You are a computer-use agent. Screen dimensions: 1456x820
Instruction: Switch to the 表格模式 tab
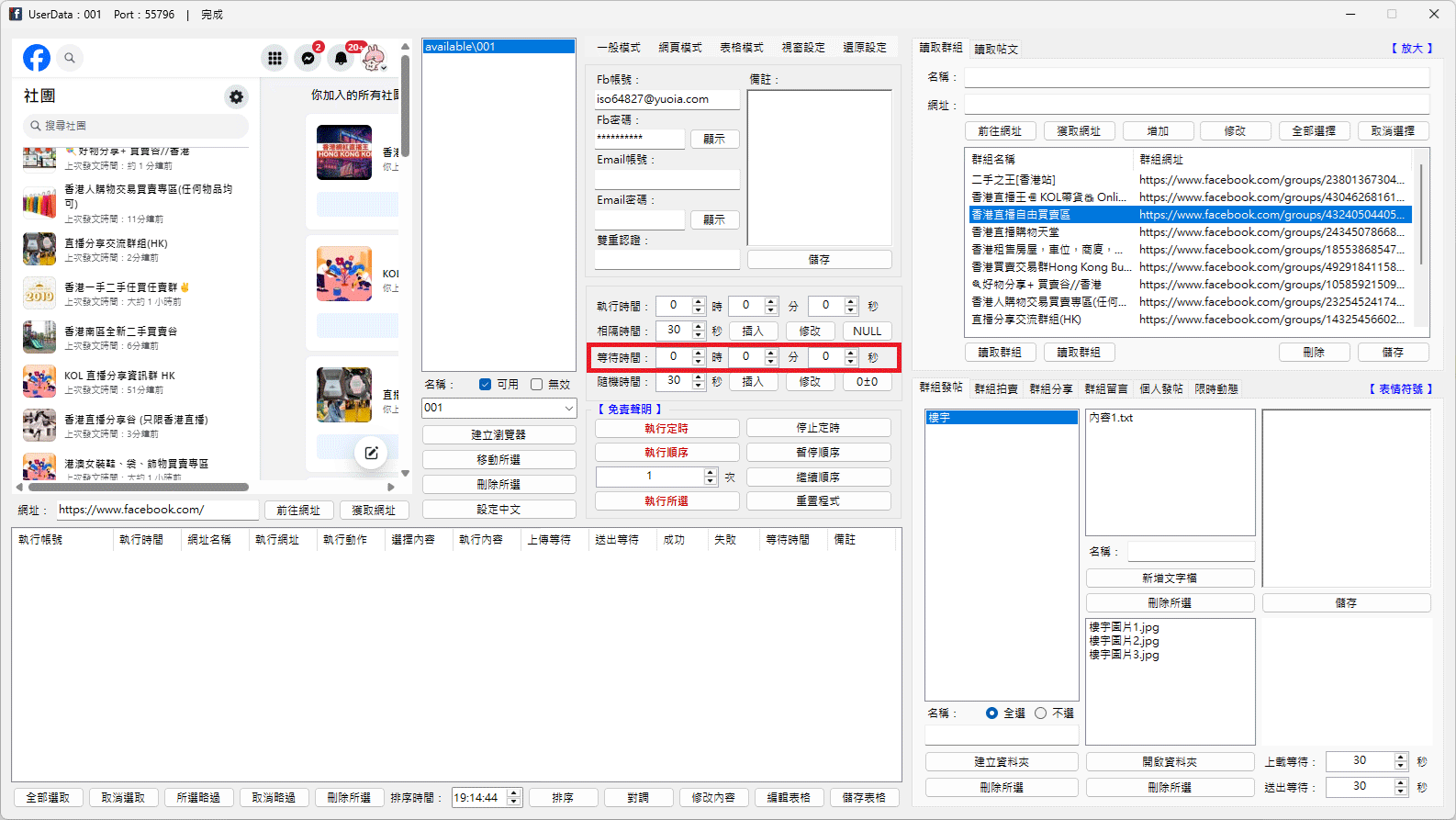(x=742, y=48)
